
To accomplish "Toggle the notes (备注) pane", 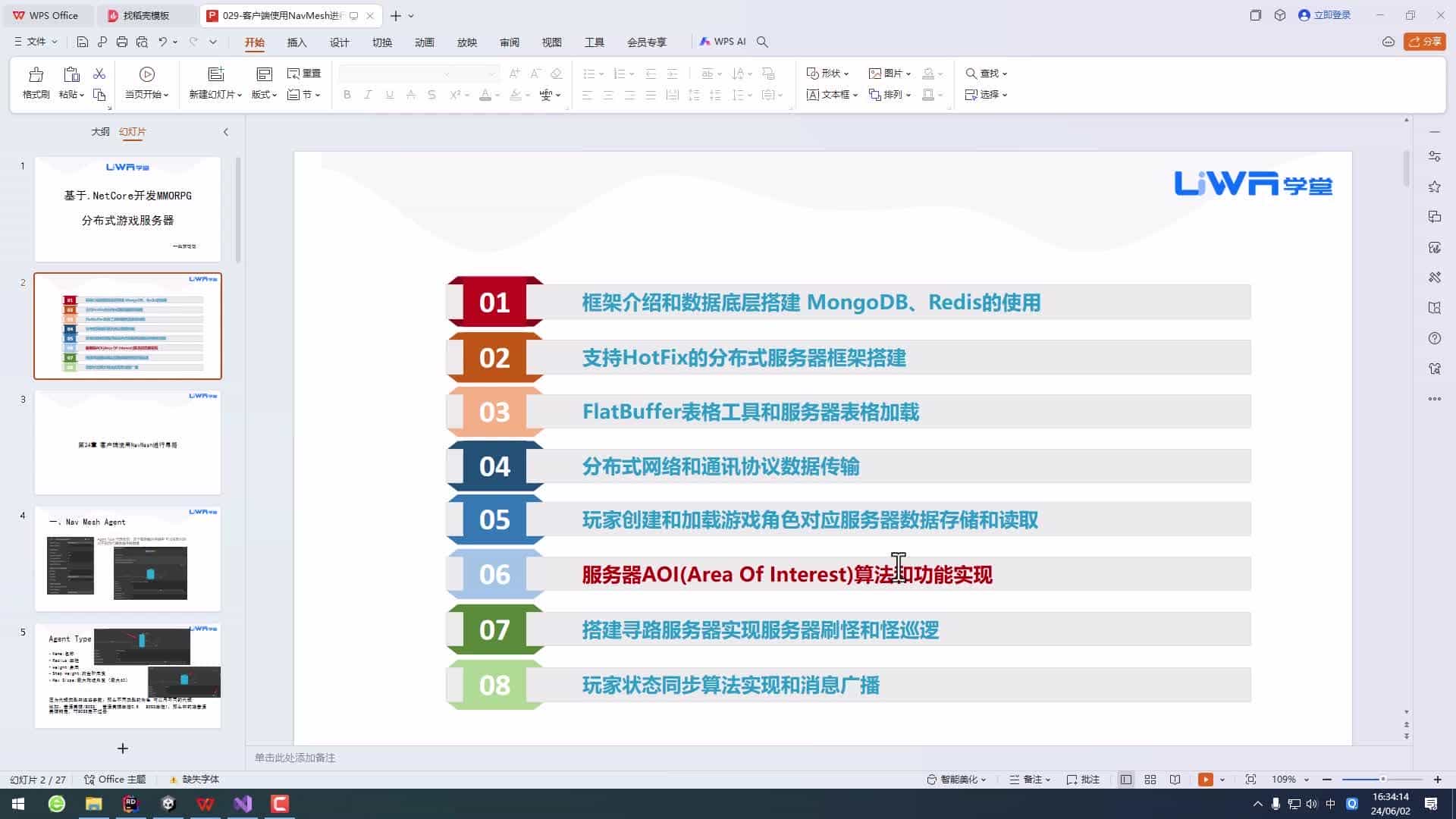I will click(1029, 780).
